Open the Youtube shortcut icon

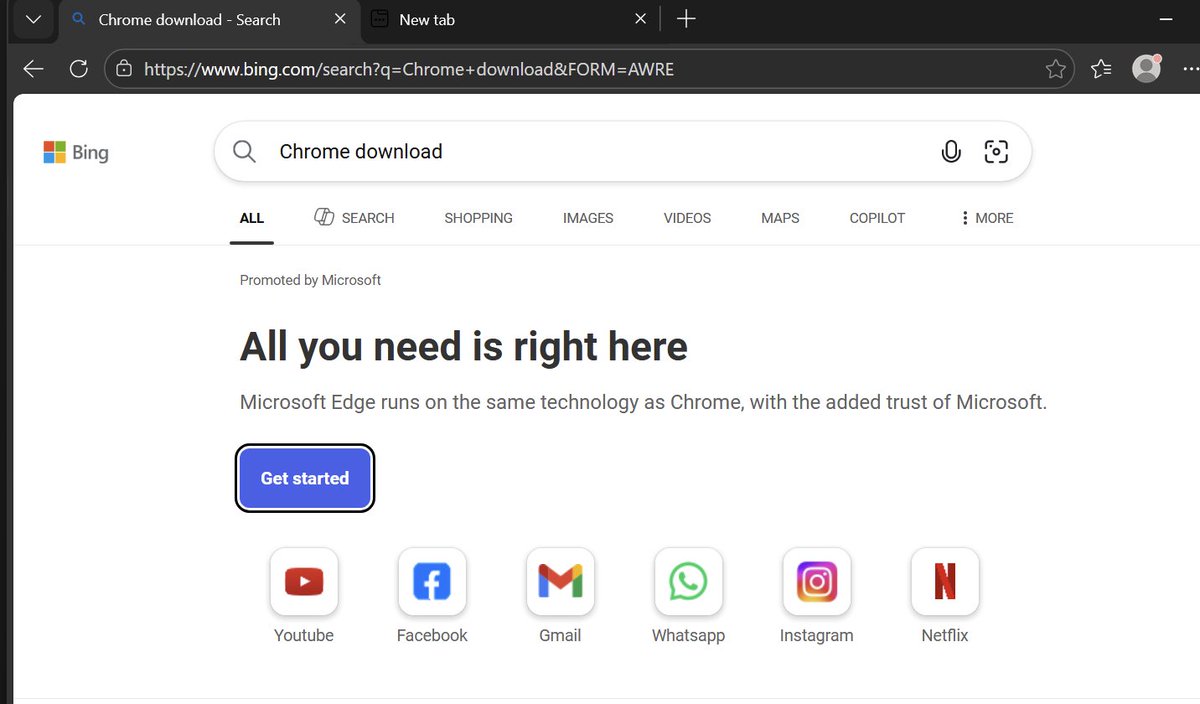click(304, 581)
